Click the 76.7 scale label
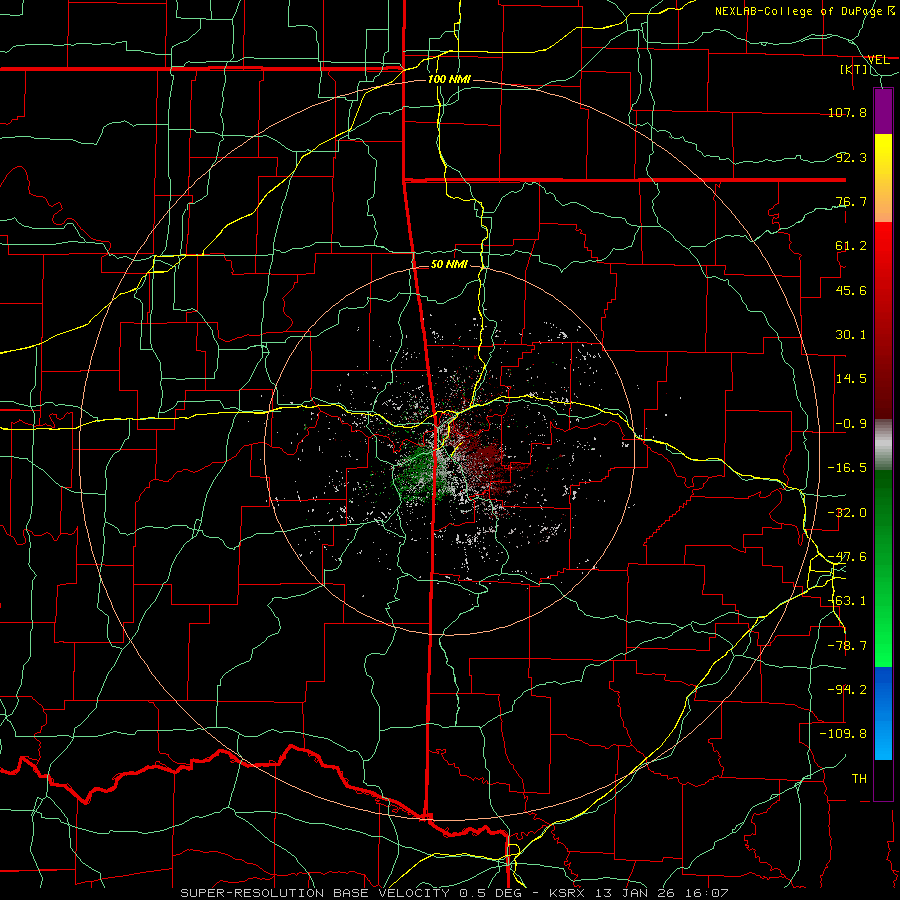The width and height of the screenshot is (900, 900). (851, 201)
